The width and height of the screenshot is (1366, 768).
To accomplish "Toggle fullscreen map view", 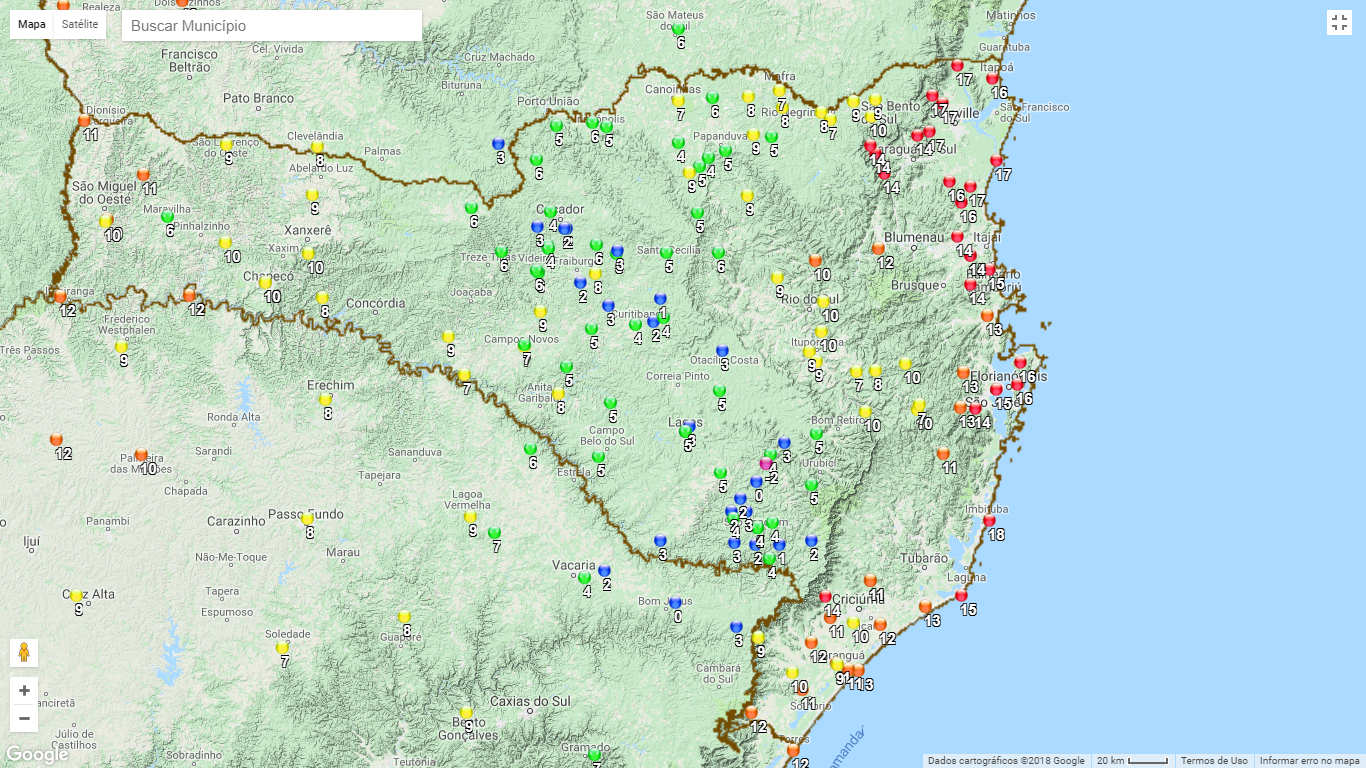I will [x=1339, y=23].
